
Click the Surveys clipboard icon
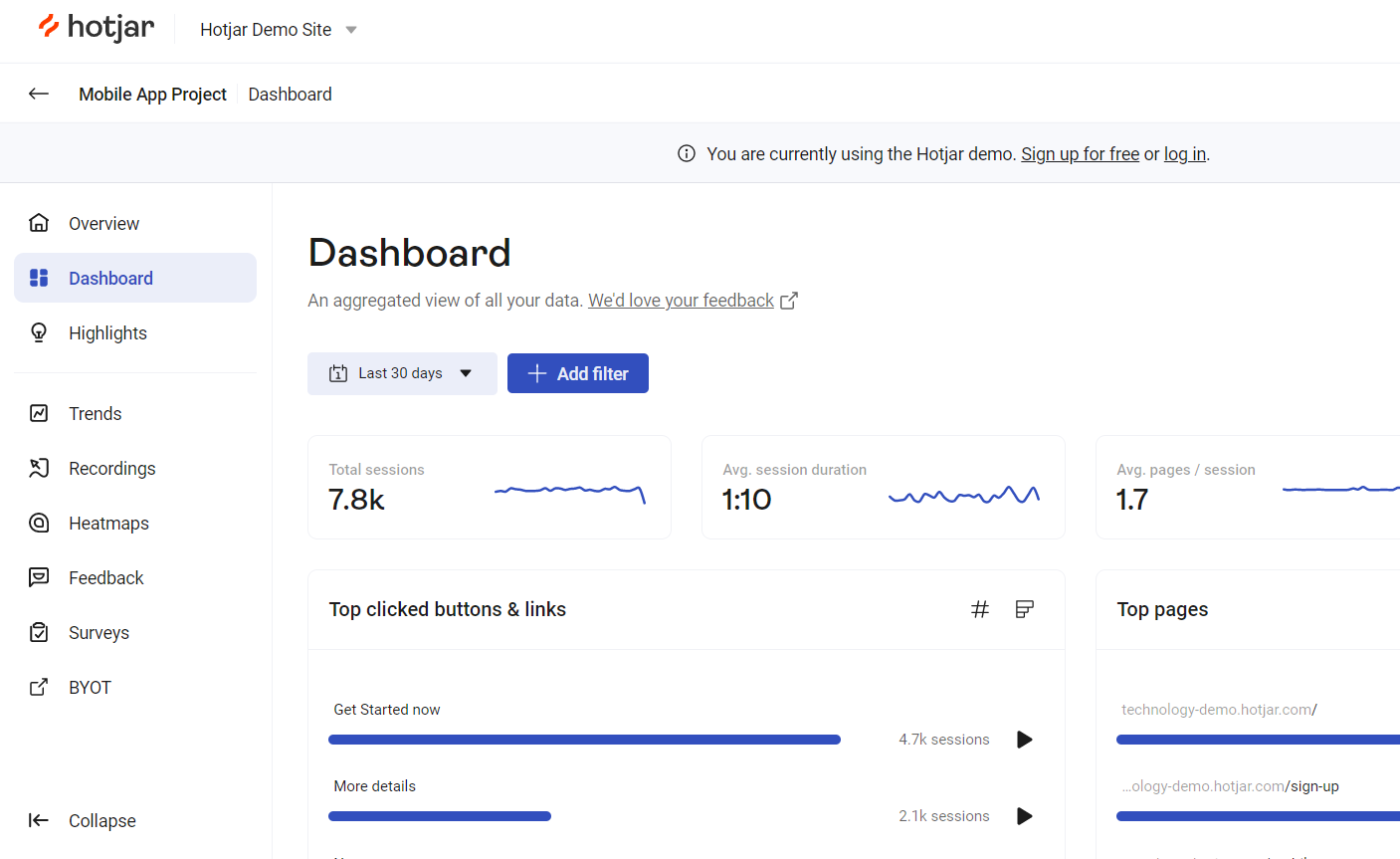click(x=39, y=632)
